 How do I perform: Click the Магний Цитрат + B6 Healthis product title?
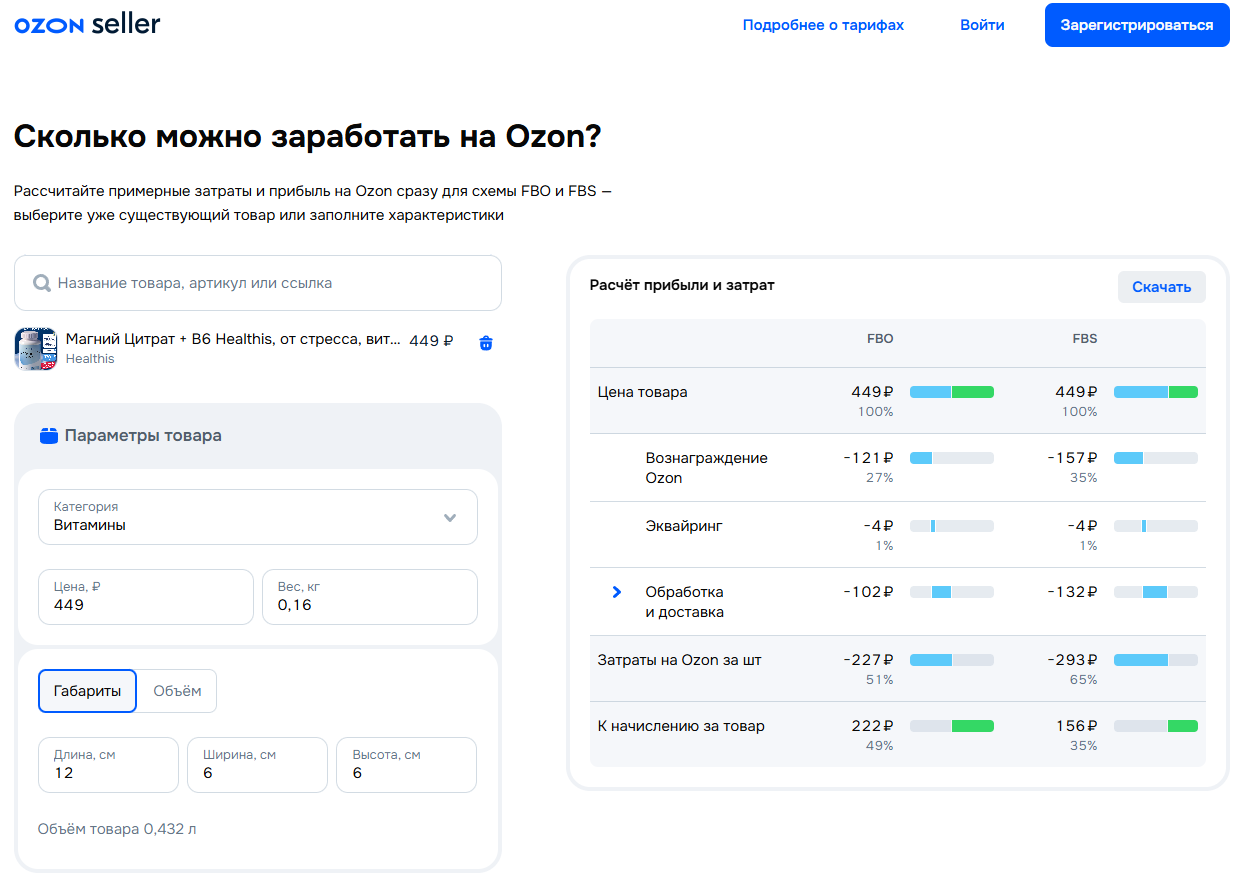pos(234,339)
